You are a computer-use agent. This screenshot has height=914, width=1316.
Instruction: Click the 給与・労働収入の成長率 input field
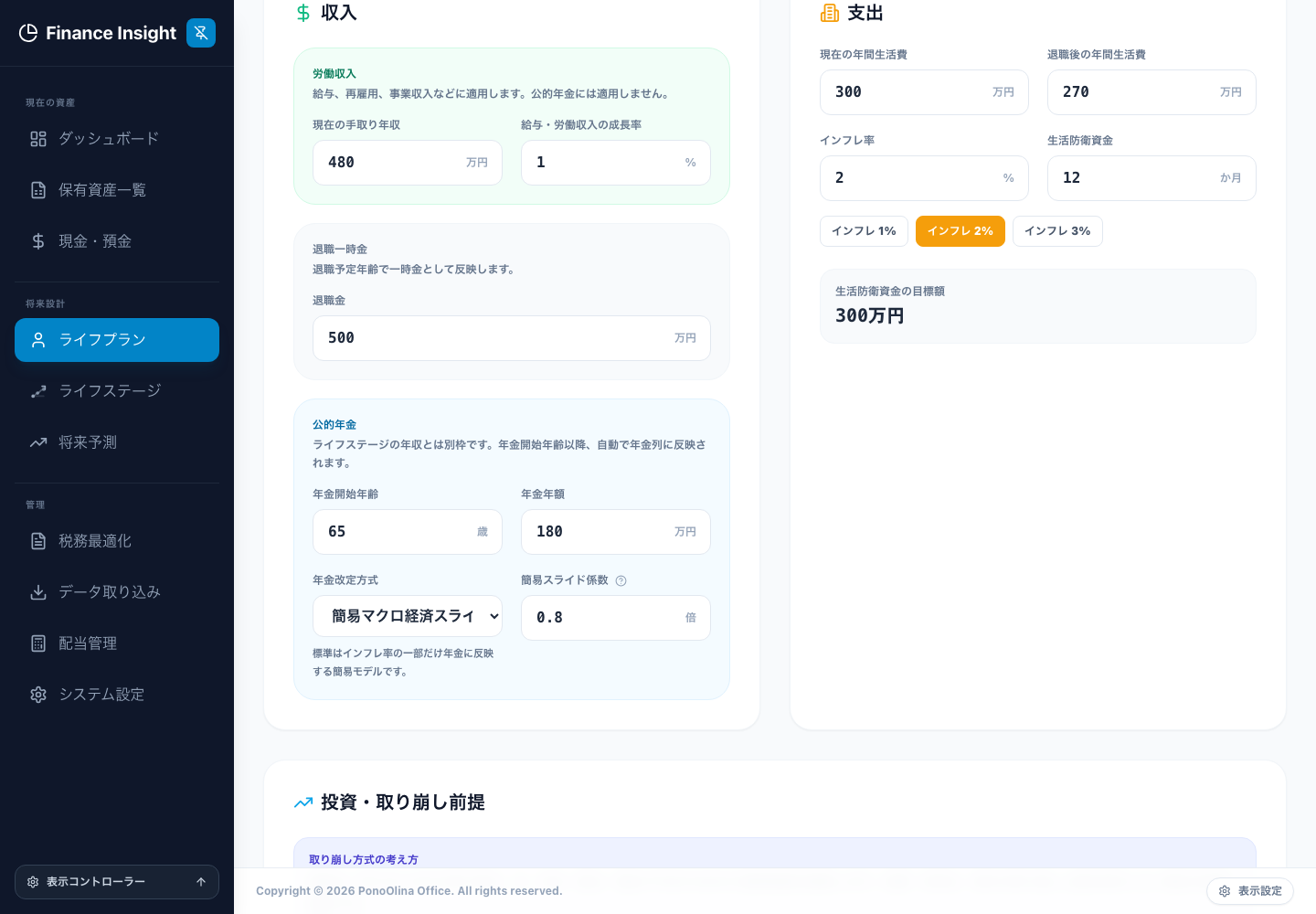616,163
